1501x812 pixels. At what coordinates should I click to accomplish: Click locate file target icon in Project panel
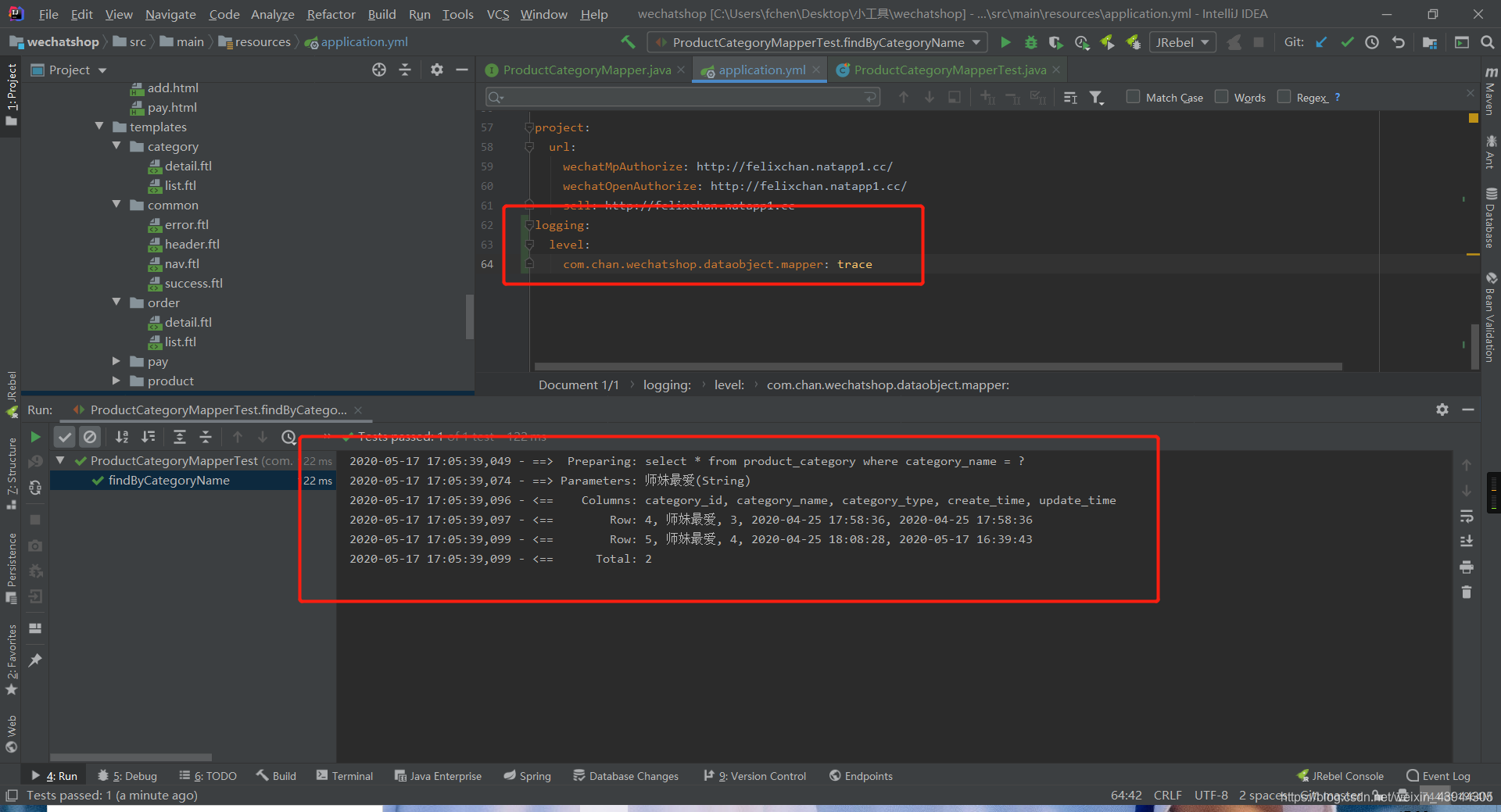pyautogui.click(x=379, y=70)
